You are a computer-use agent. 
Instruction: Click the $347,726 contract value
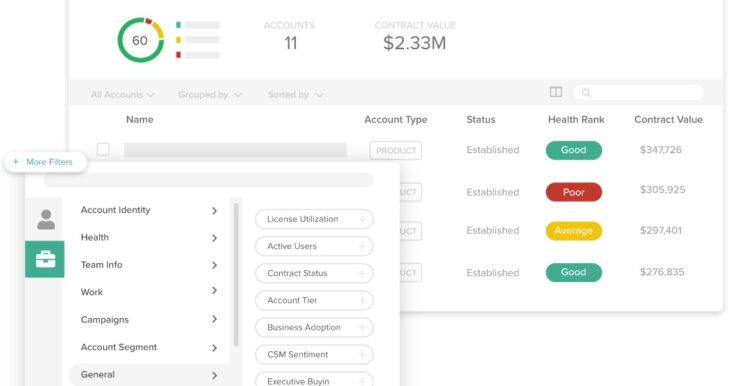[661, 150]
